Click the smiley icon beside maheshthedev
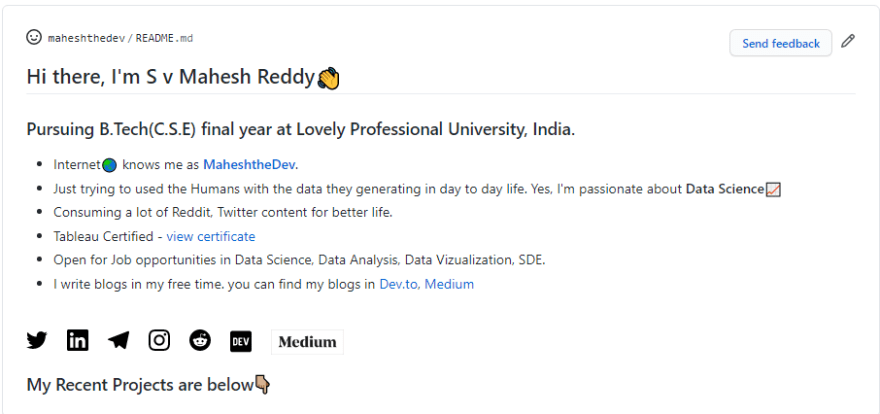Image resolution: width=880 pixels, height=414 pixels. click(x=34, y=37)
